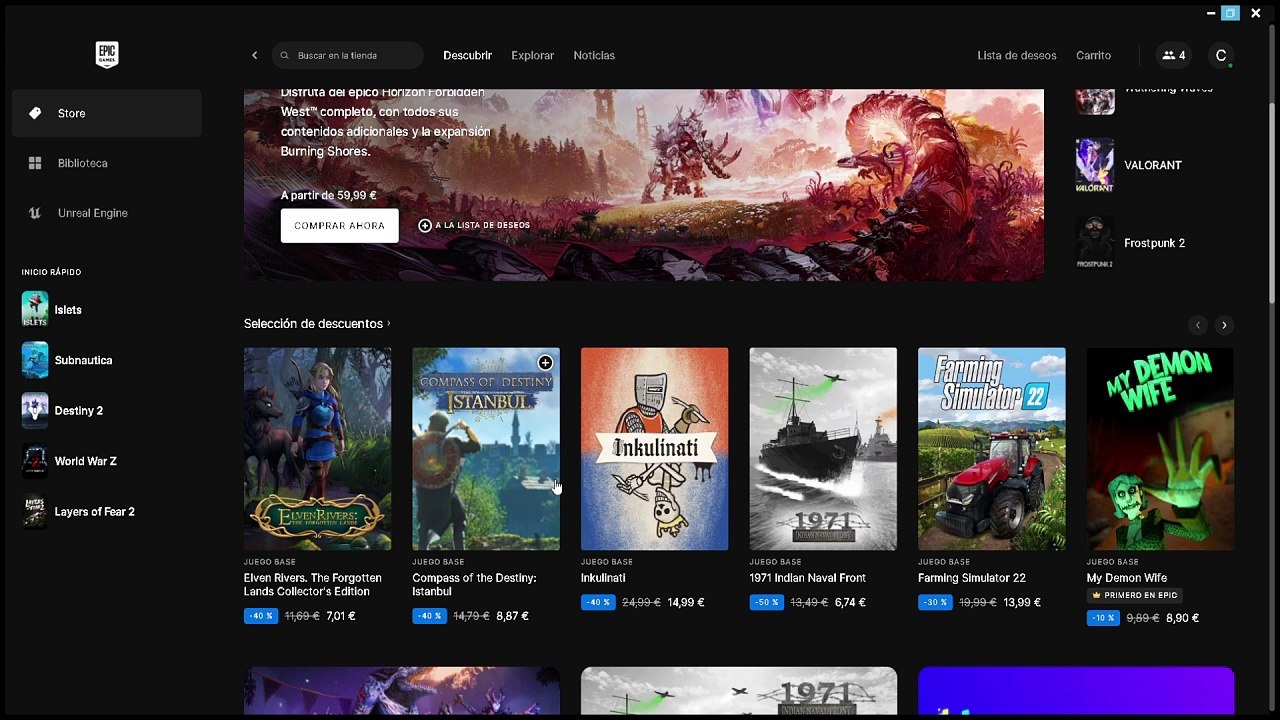Select Wuthering Waves thumbnail in list
Image resolution: width=1280 pixels, height=720 pixels.
(1094, 100)
